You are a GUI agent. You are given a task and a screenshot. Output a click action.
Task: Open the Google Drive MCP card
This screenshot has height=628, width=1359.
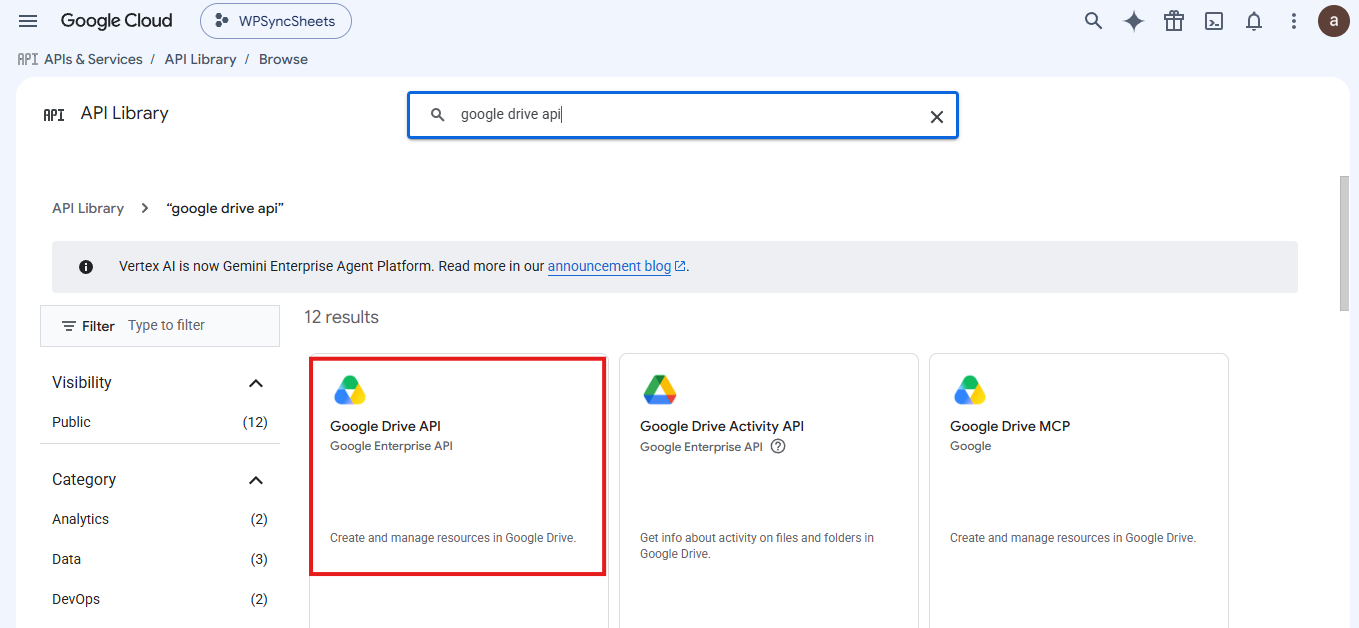[x=1078, y=490]
